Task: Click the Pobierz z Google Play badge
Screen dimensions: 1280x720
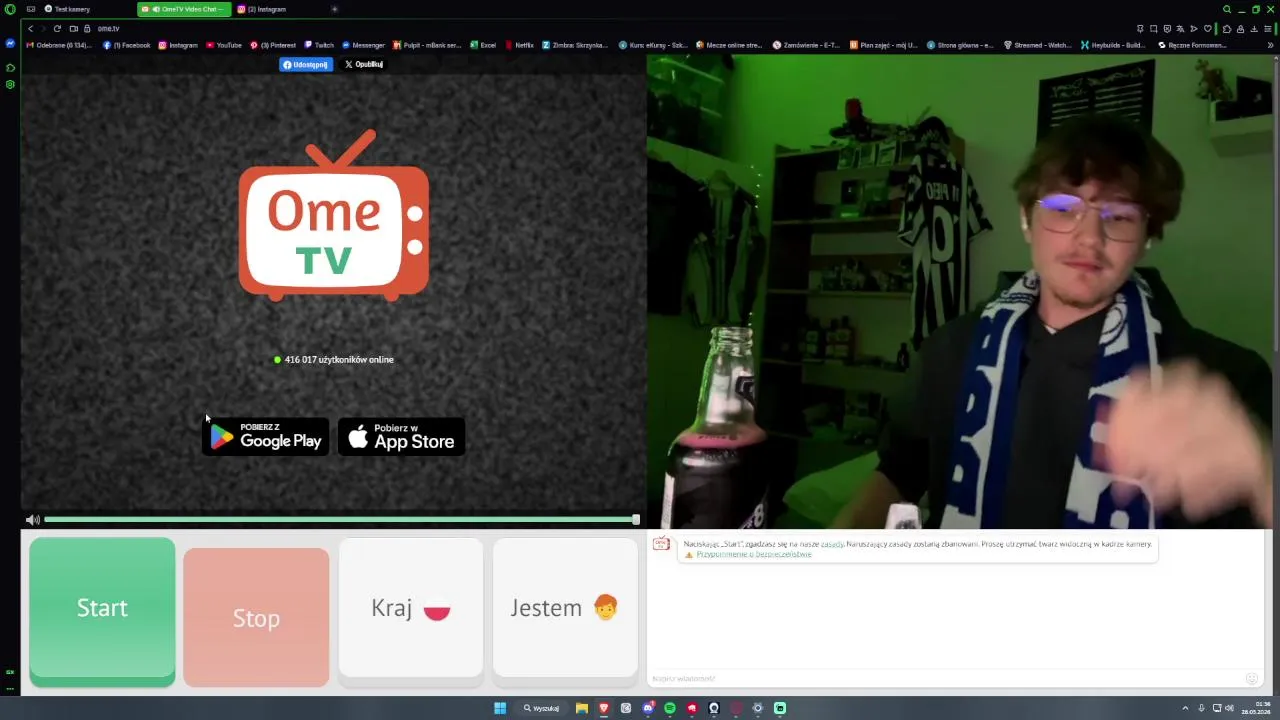Action: tap(266, 437)
